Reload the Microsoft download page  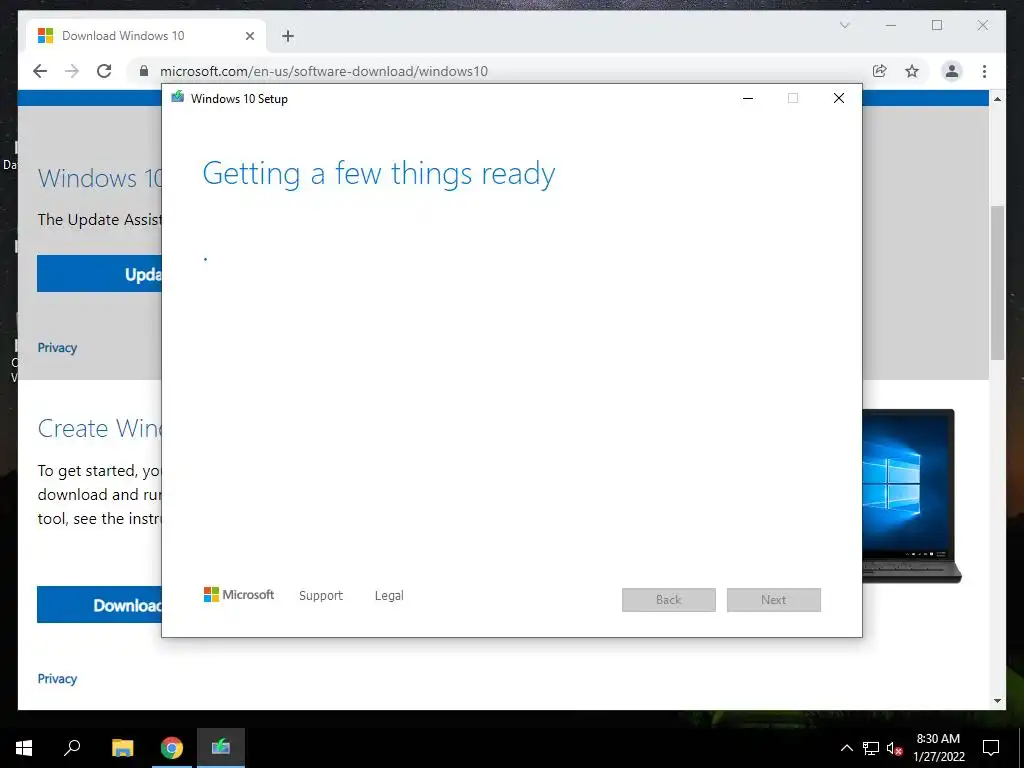[x=104, y=71]
